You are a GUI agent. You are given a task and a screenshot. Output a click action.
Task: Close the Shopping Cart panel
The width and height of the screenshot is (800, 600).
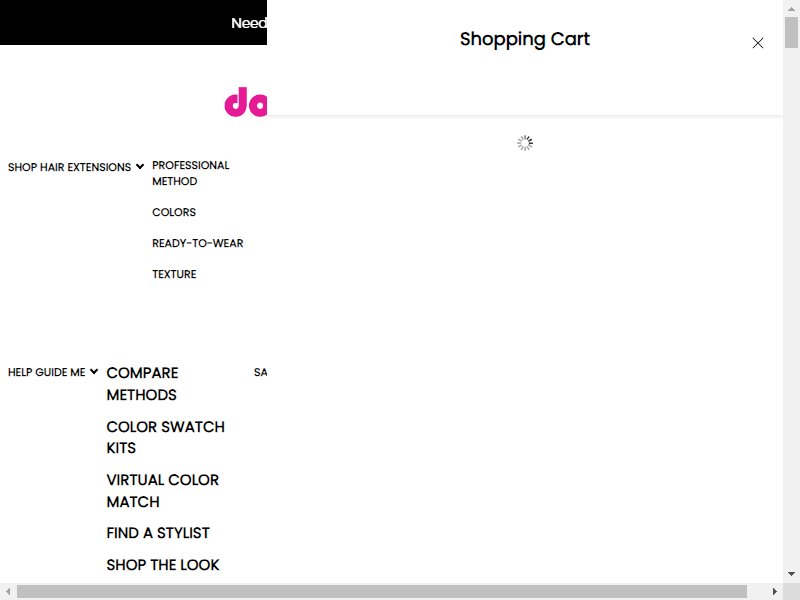coord(758,43)
